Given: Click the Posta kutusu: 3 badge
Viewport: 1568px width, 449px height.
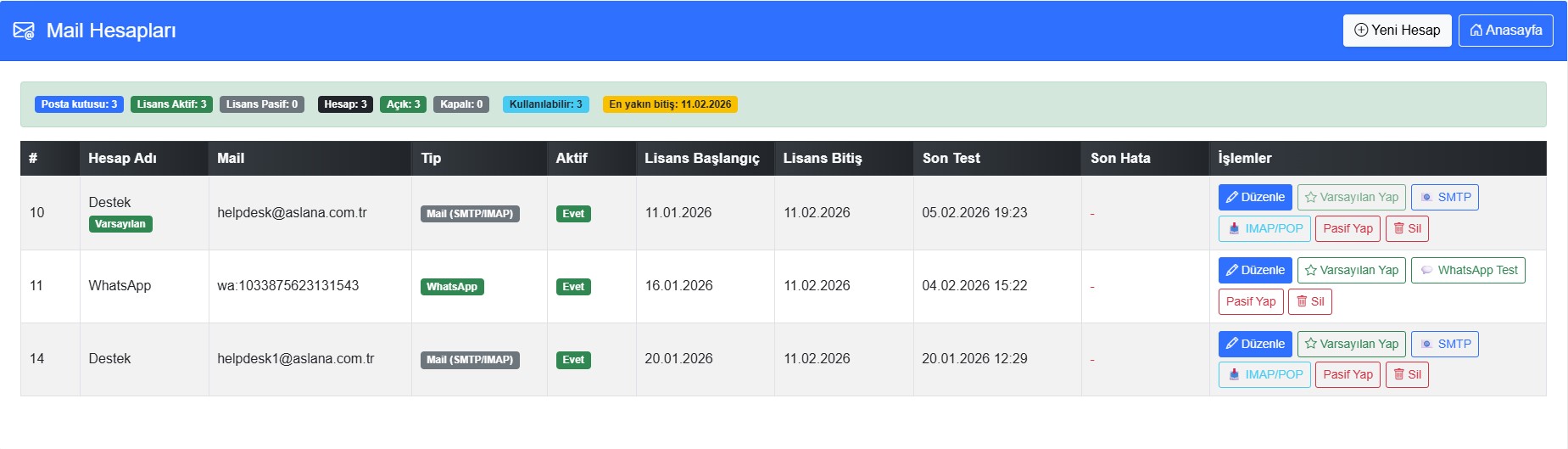Looking at the screenshot, I should (79, 104).
